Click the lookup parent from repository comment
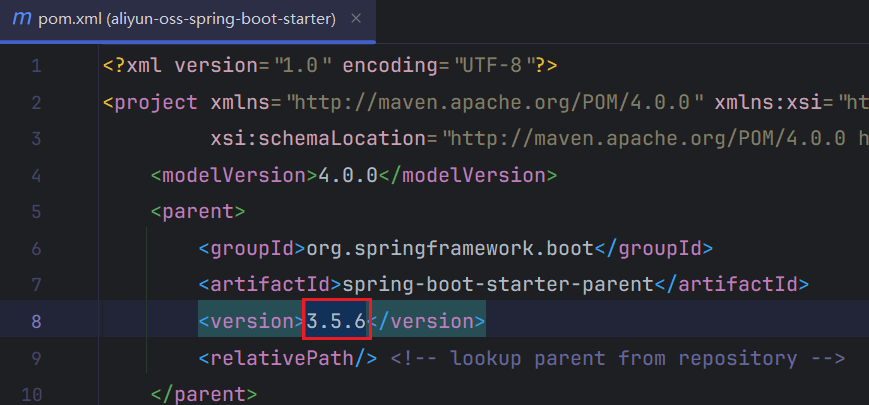The image size is (869, 405). [x=618, y=358]
